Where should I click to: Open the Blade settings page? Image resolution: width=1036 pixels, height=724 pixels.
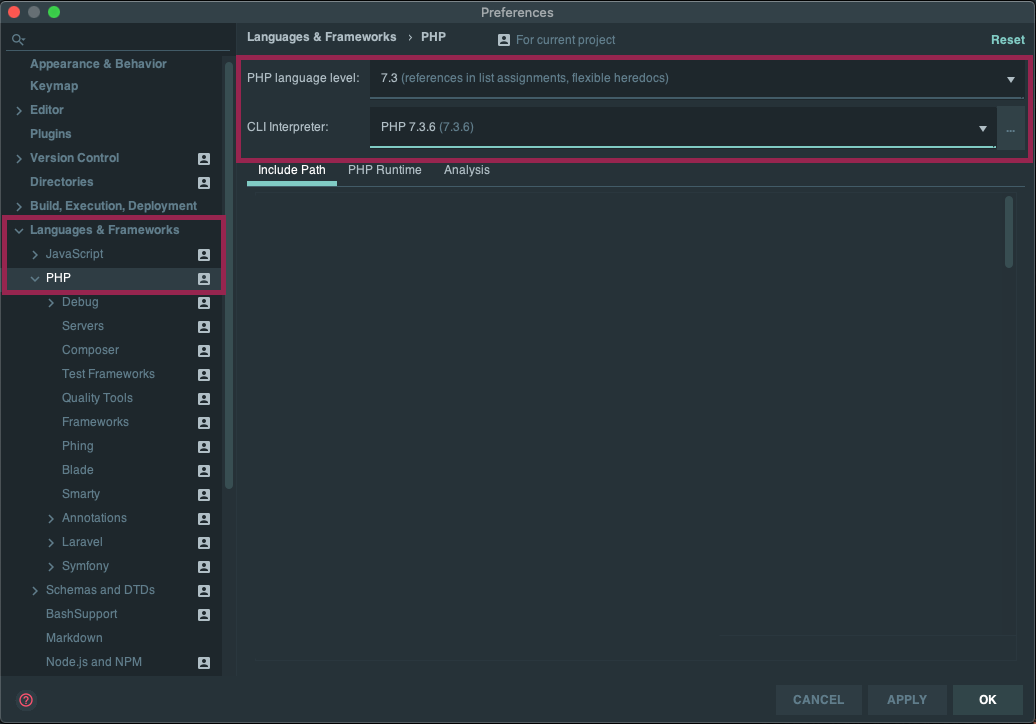click(77, 470)
